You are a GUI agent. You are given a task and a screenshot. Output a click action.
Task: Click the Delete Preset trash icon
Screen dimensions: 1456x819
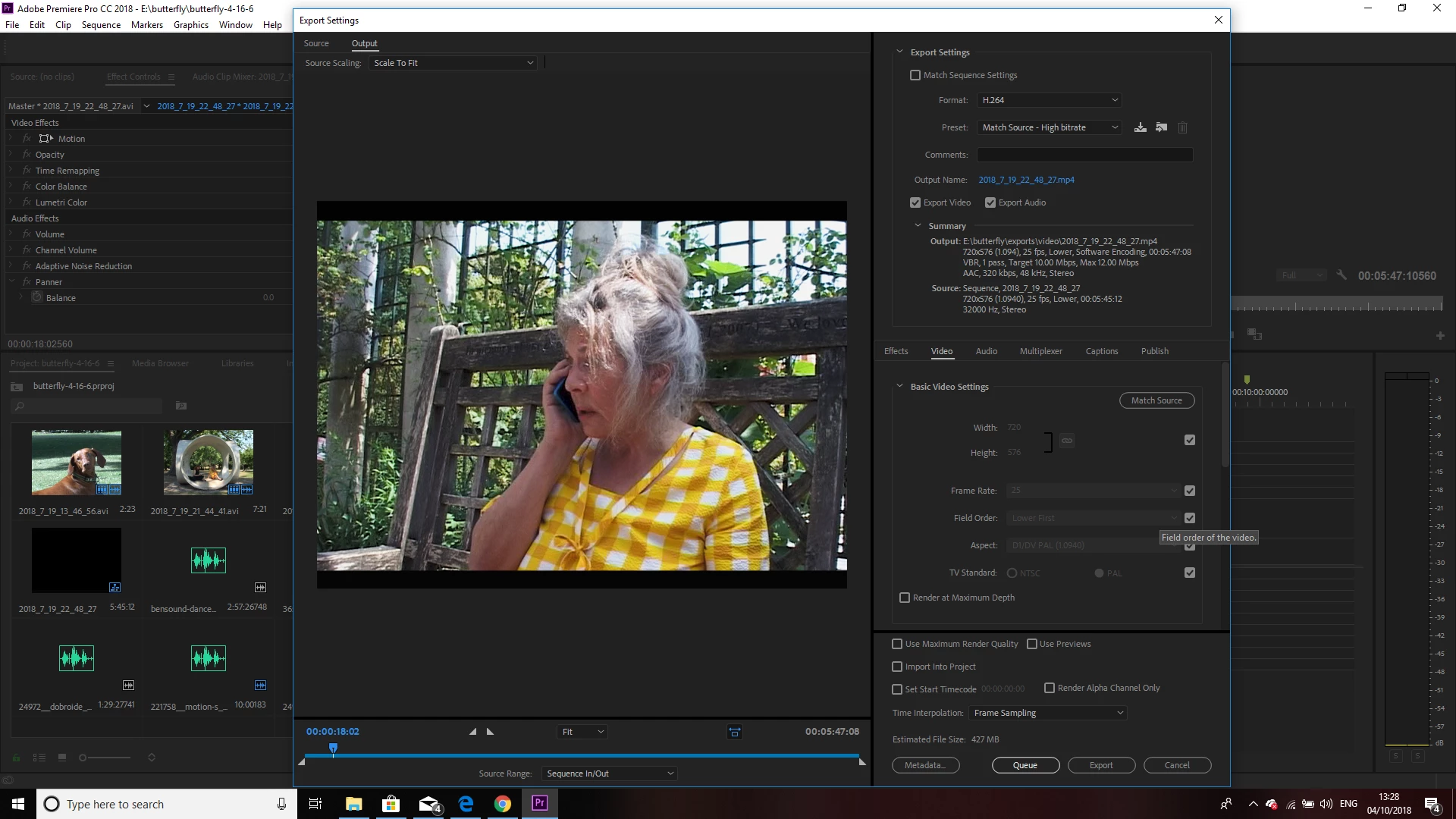click(1182, 127)
